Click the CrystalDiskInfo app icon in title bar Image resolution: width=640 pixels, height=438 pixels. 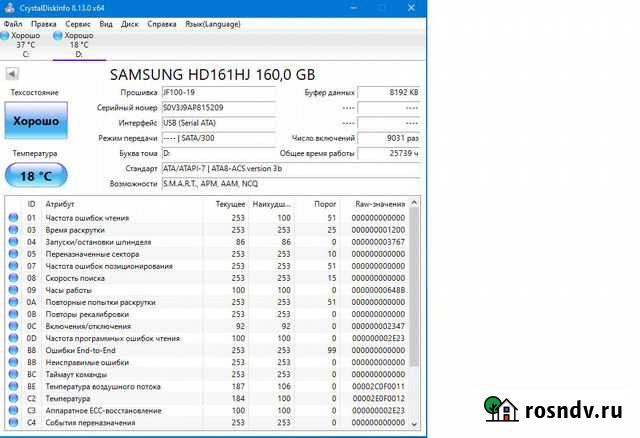click(x=8, y=7)
